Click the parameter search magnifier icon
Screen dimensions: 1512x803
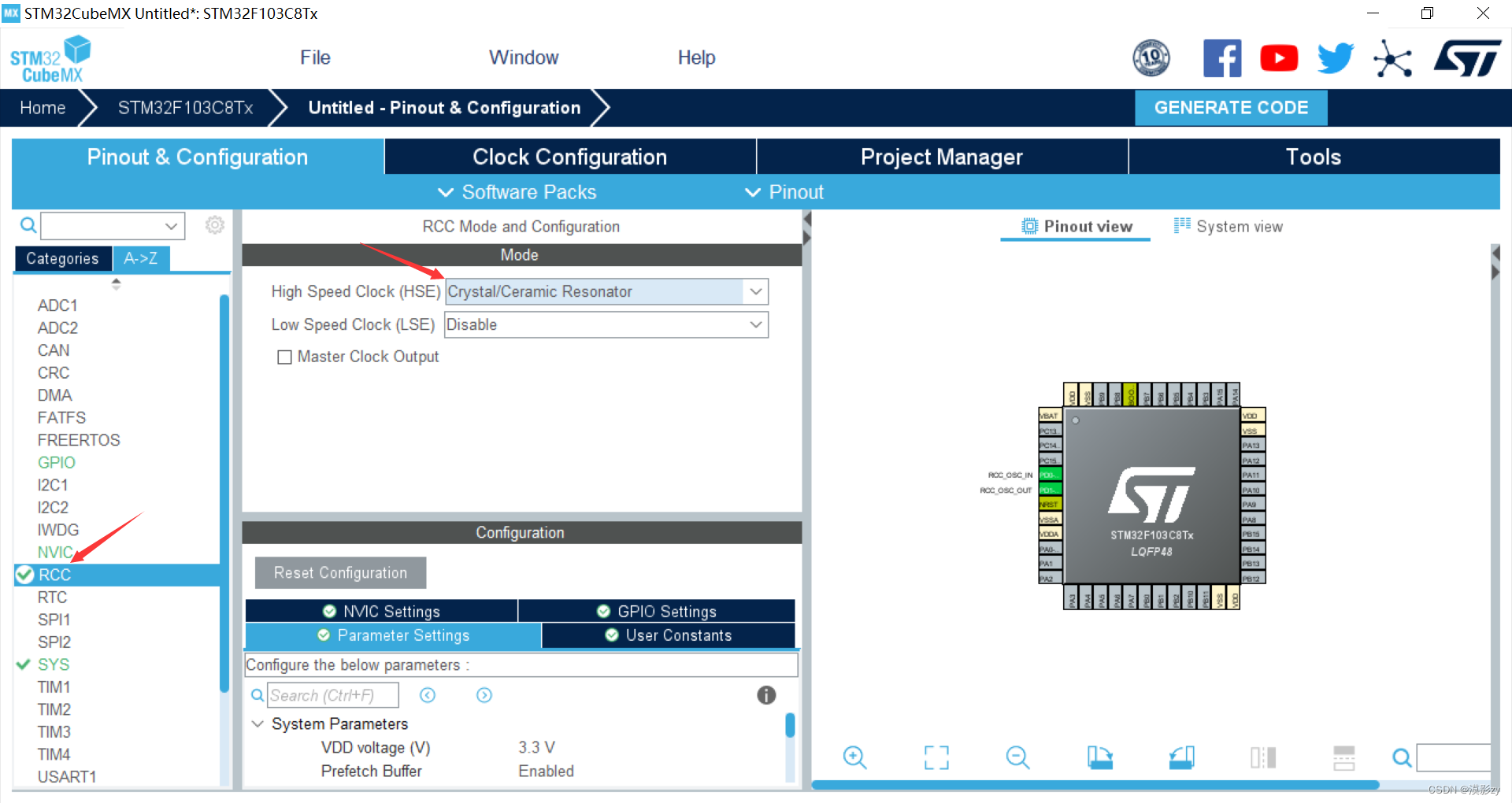tap(258, 695)
